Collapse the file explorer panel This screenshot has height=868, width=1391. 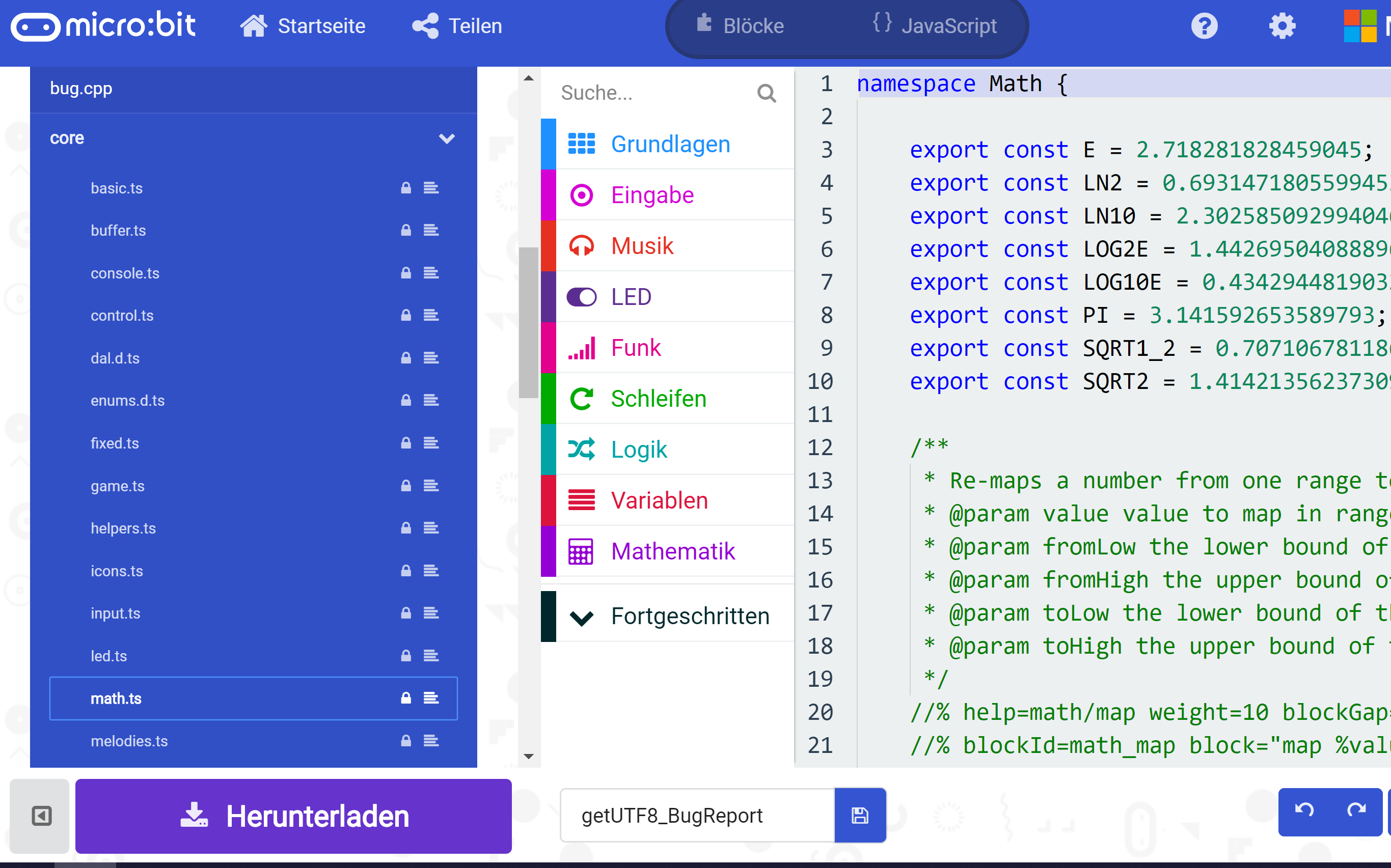40,816
